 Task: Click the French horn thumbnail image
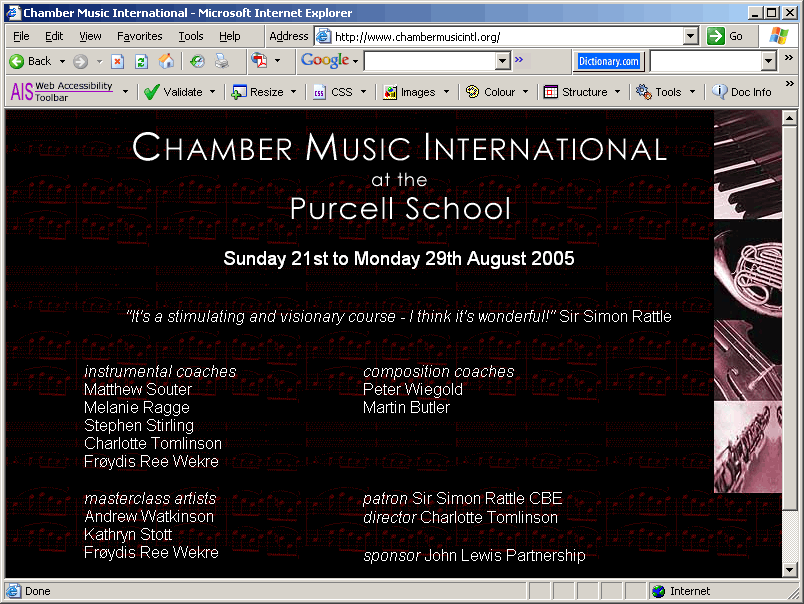[x=748, y=270]
